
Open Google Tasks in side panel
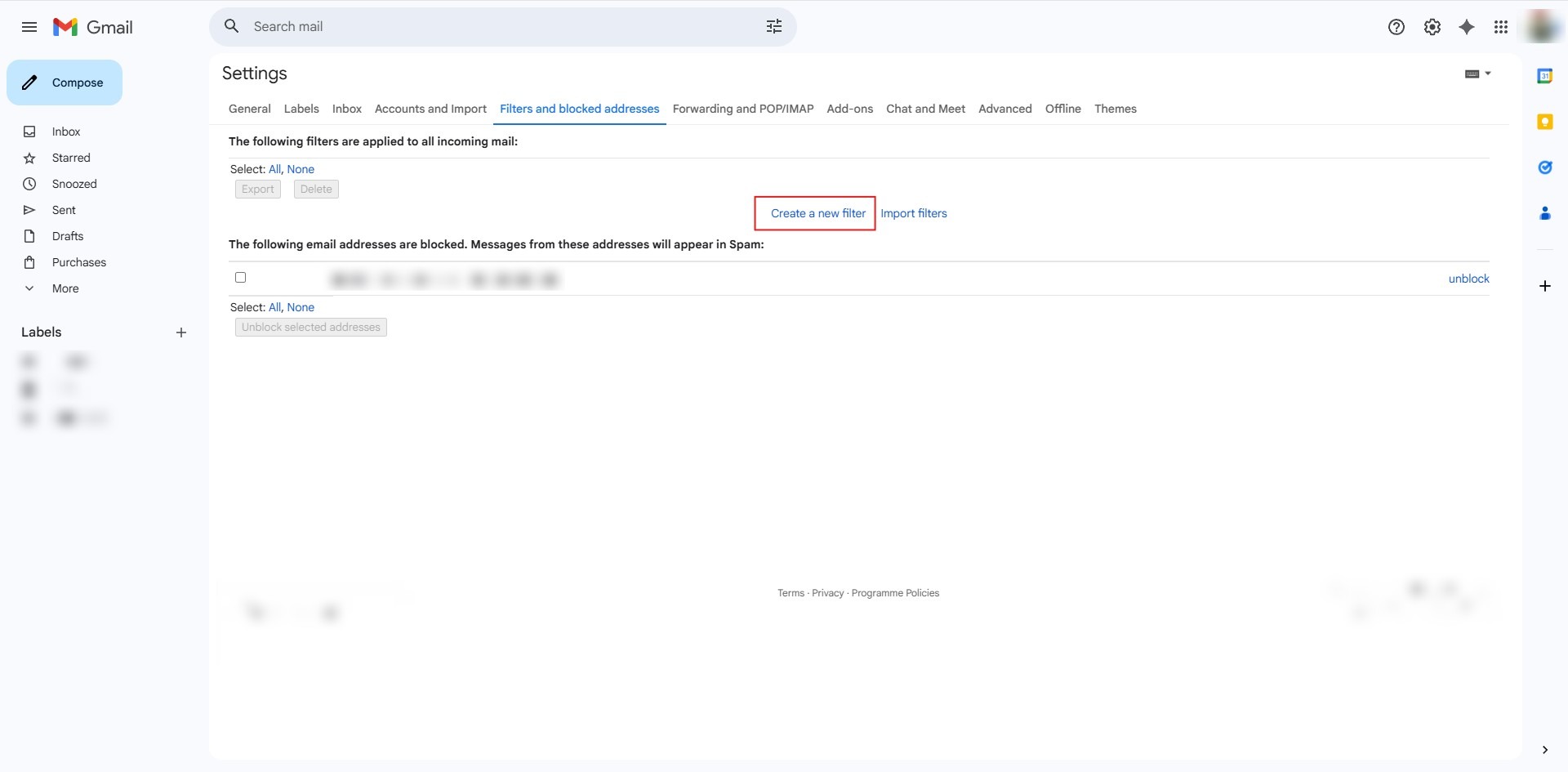point(1544,167)
